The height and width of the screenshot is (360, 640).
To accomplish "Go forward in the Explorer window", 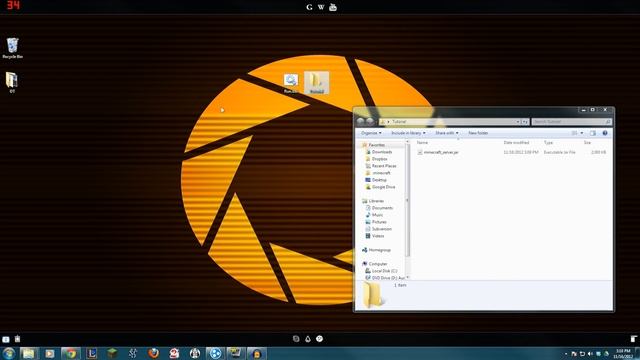I will [370, 121].
